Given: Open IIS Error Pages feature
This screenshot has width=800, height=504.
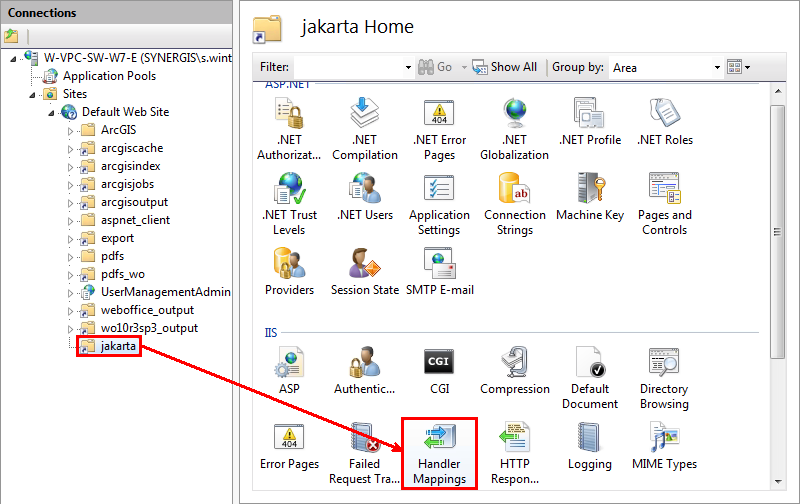Looking at the screenshot, I should coord(289,446).
